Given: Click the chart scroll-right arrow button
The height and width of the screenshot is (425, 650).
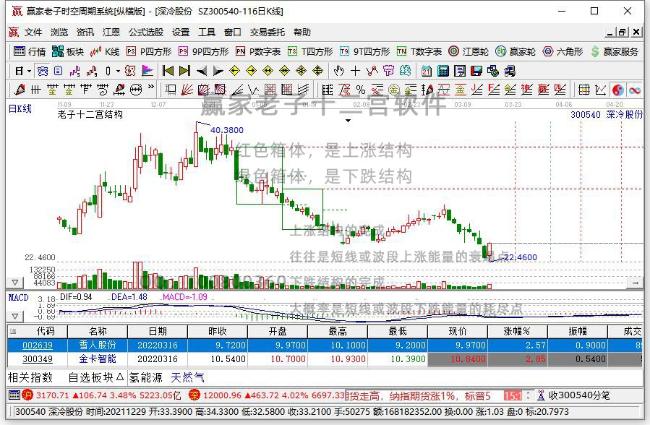Looking at the screenshot, I should click(635, 283).
